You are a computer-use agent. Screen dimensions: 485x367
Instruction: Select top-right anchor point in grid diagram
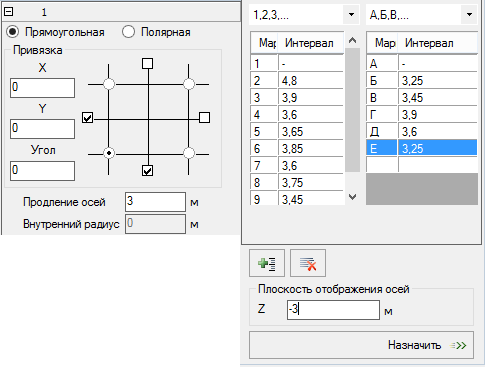[189, 84]
